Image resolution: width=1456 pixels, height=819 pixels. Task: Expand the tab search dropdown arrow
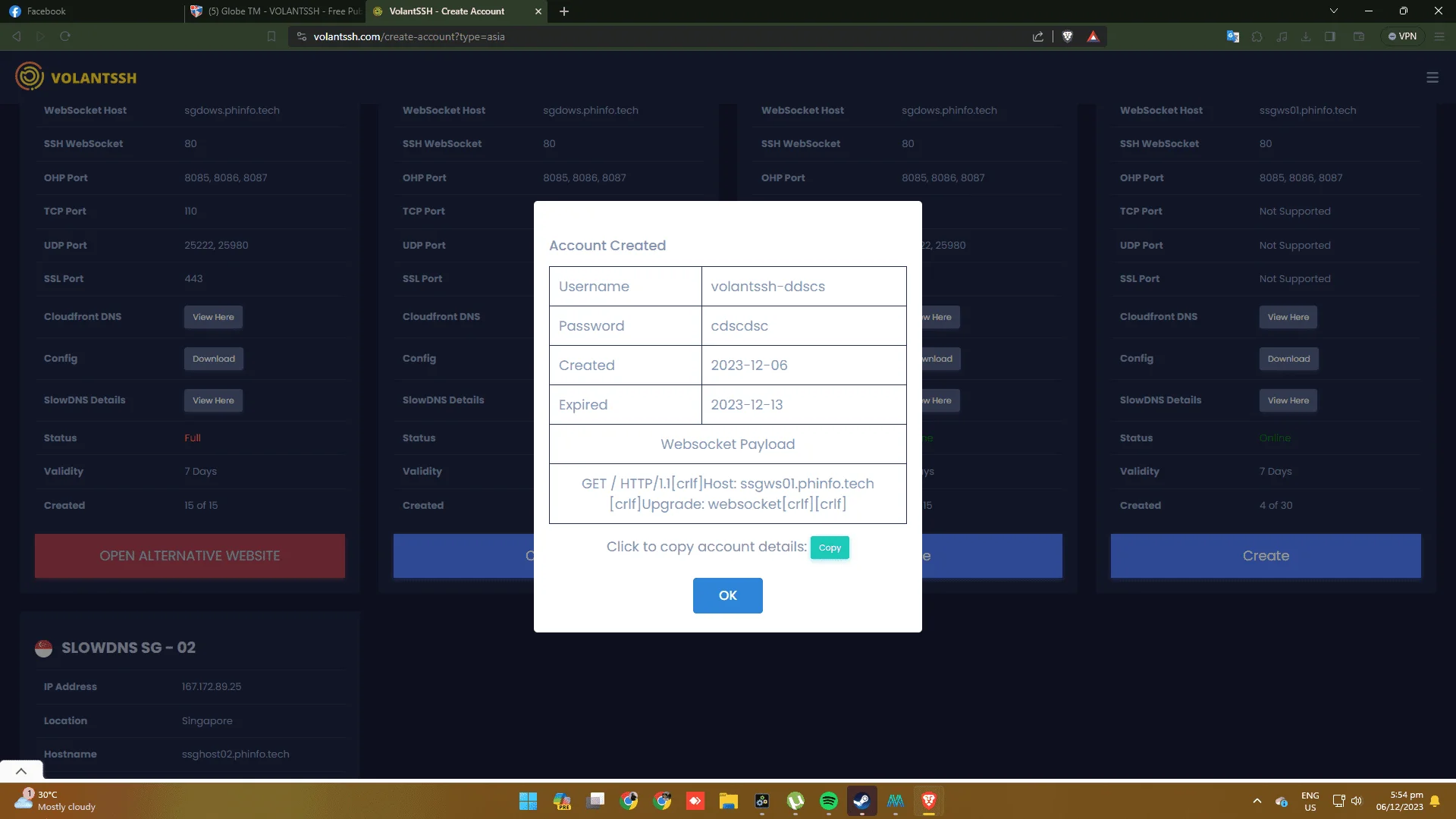point(1334,11)
